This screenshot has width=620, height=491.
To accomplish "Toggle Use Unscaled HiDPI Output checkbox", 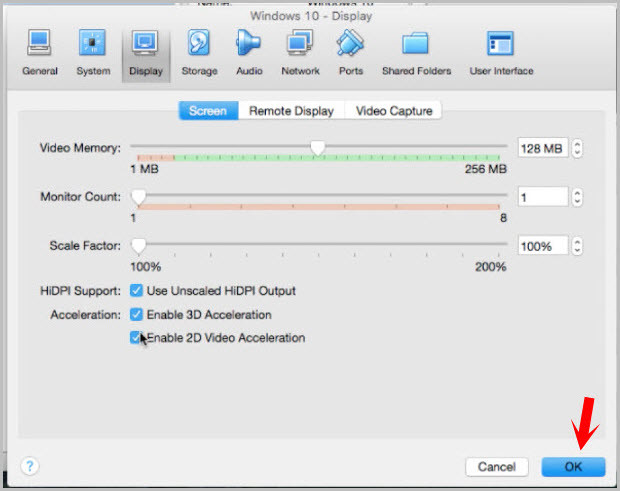I will click(x=136, y=291).
